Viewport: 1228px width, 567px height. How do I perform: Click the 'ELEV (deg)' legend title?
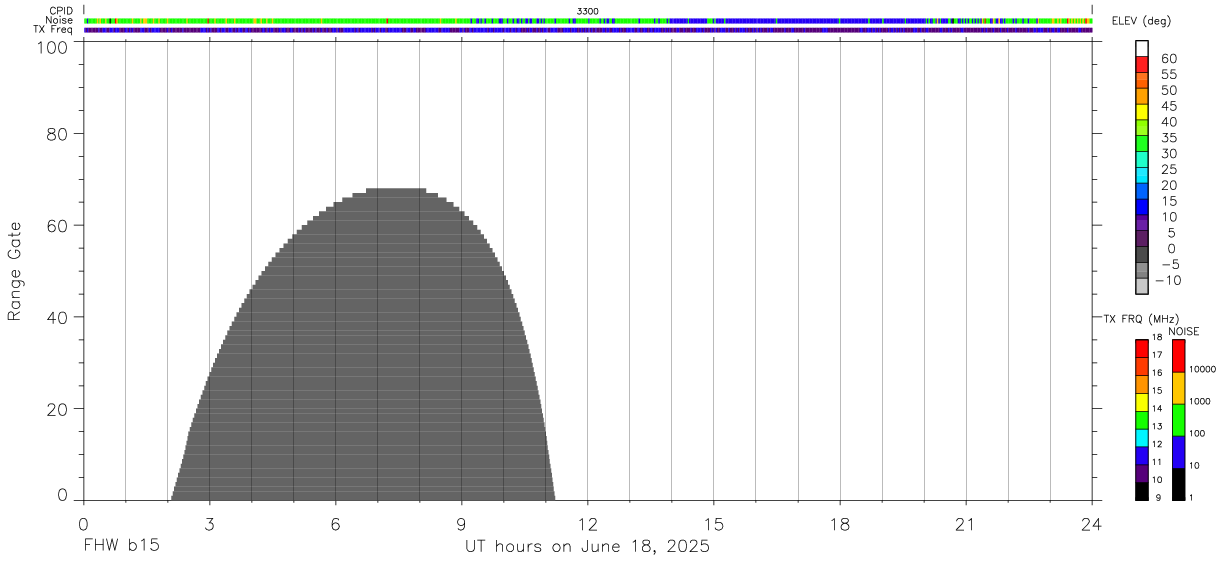[1141, 21]
